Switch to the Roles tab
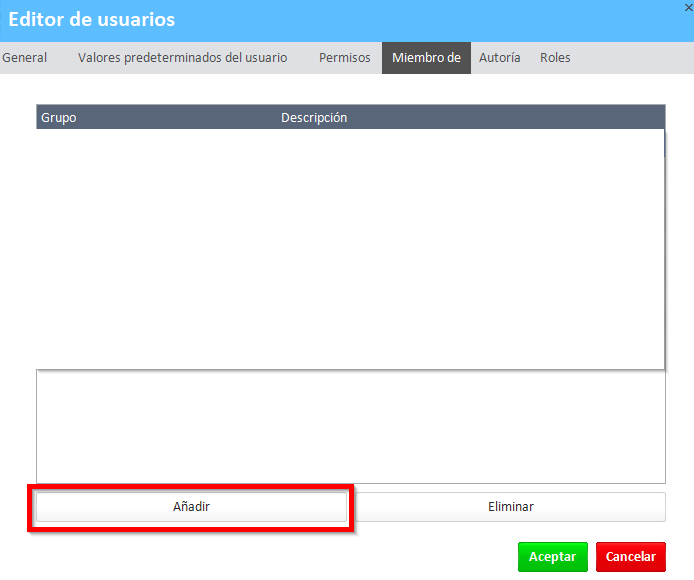694x580 pixels. (x=555, y=58)
